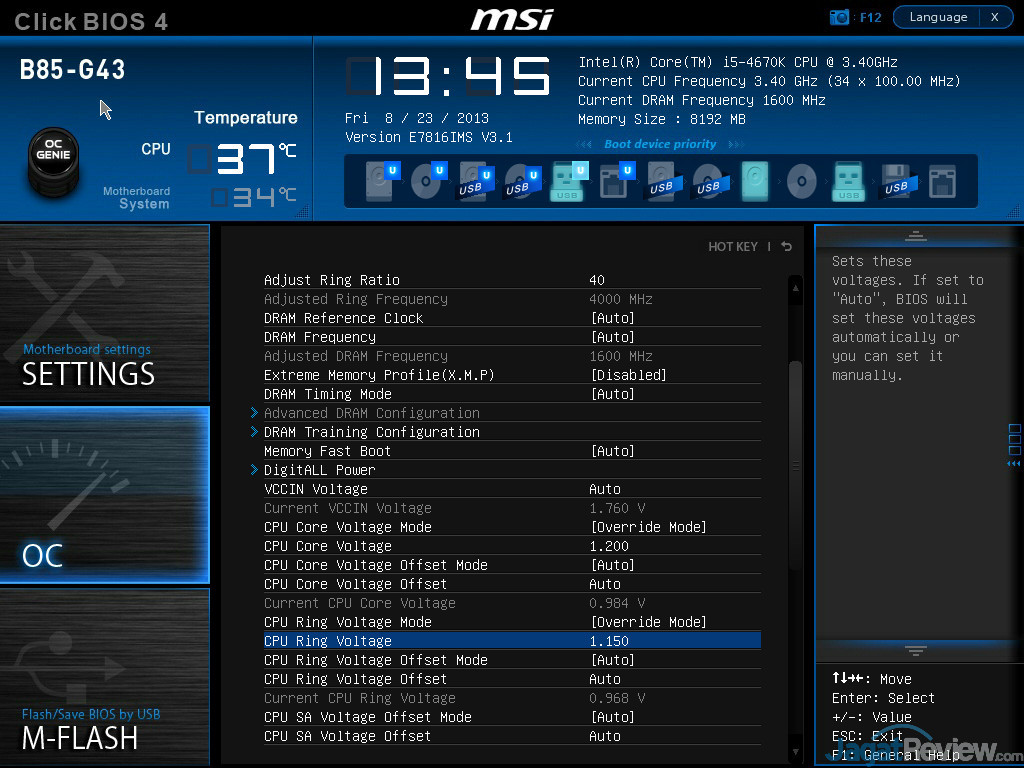
Task: Open the OC section
Action: point(104,494)
